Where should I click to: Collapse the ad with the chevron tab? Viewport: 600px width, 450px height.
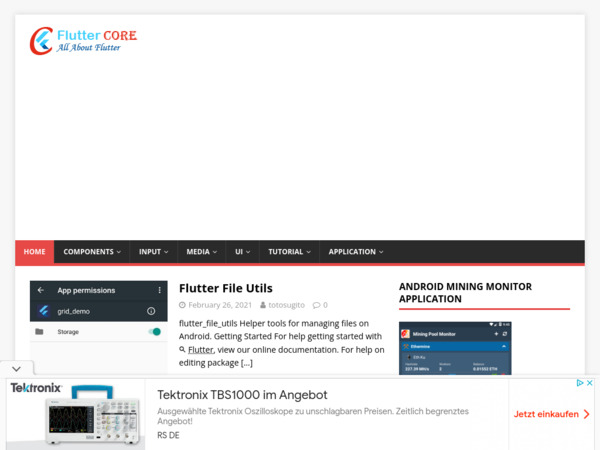(x=9, y=368)
